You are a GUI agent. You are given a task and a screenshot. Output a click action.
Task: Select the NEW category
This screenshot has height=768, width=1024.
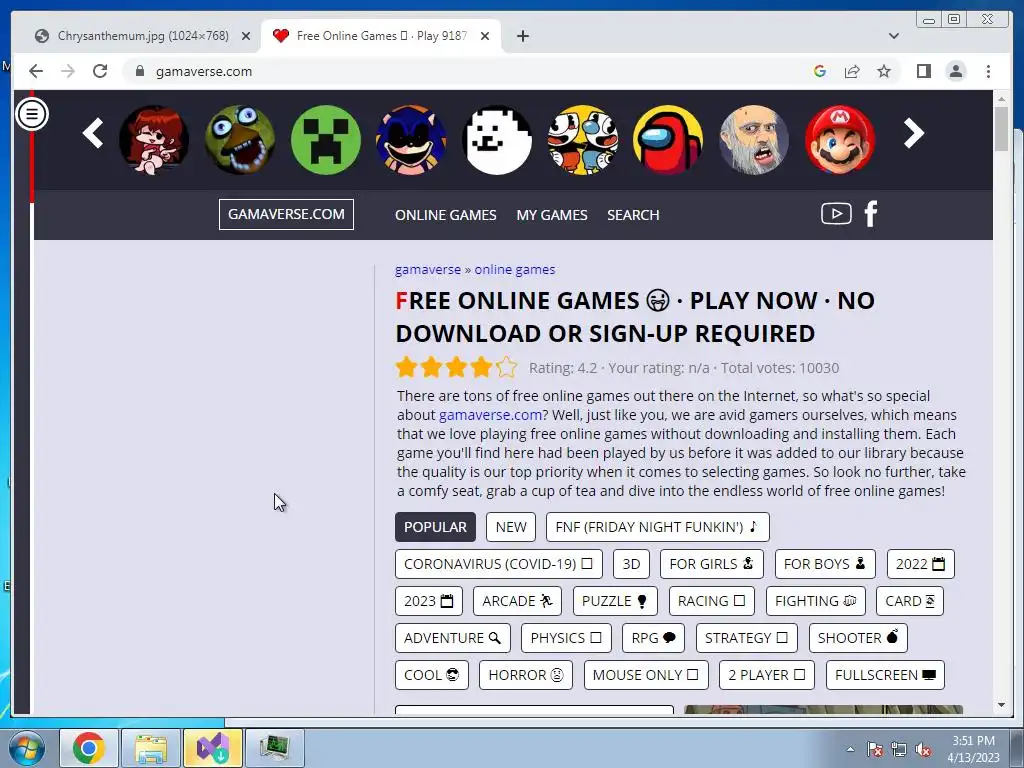click(511, 527)
